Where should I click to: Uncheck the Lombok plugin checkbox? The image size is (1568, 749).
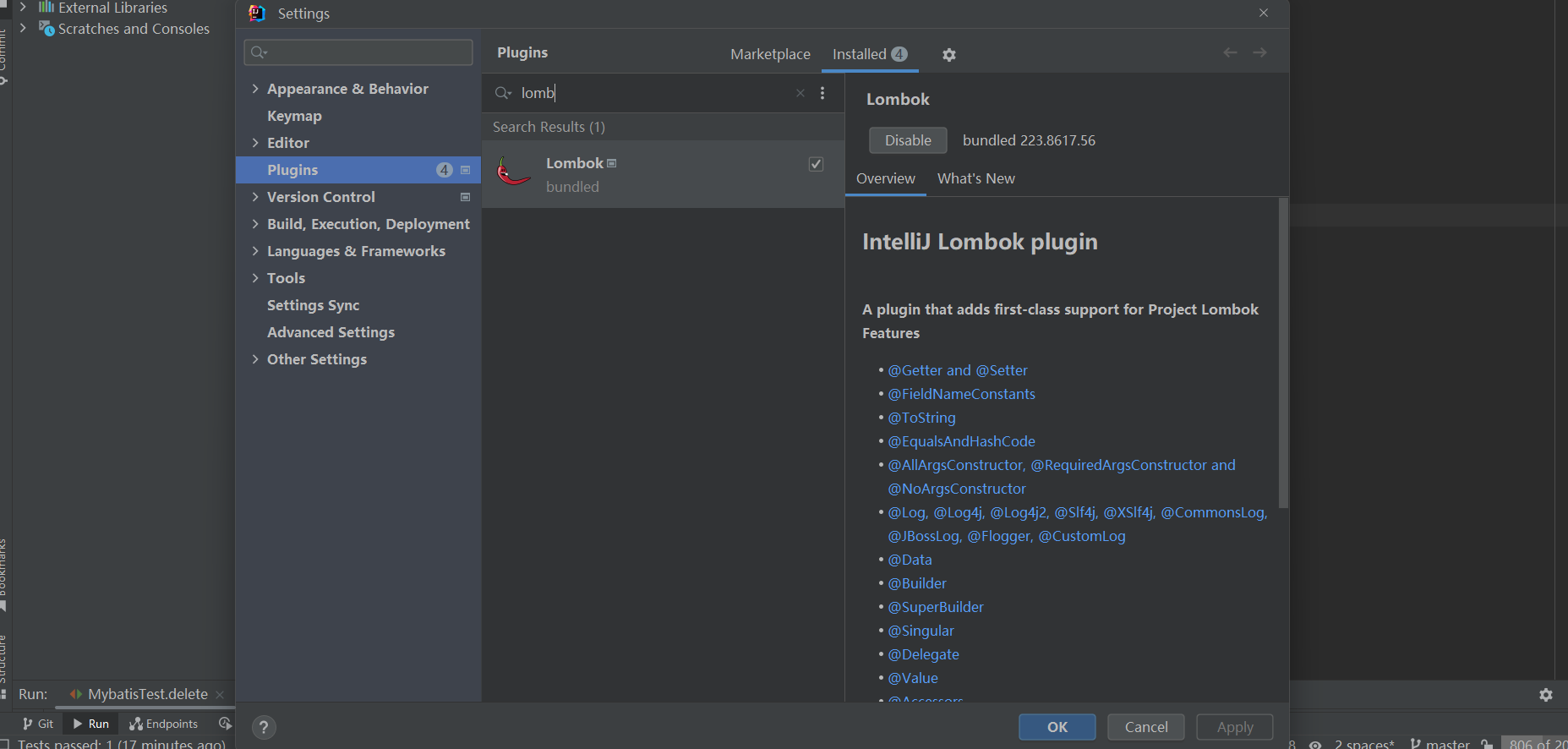tap(816, 164)
